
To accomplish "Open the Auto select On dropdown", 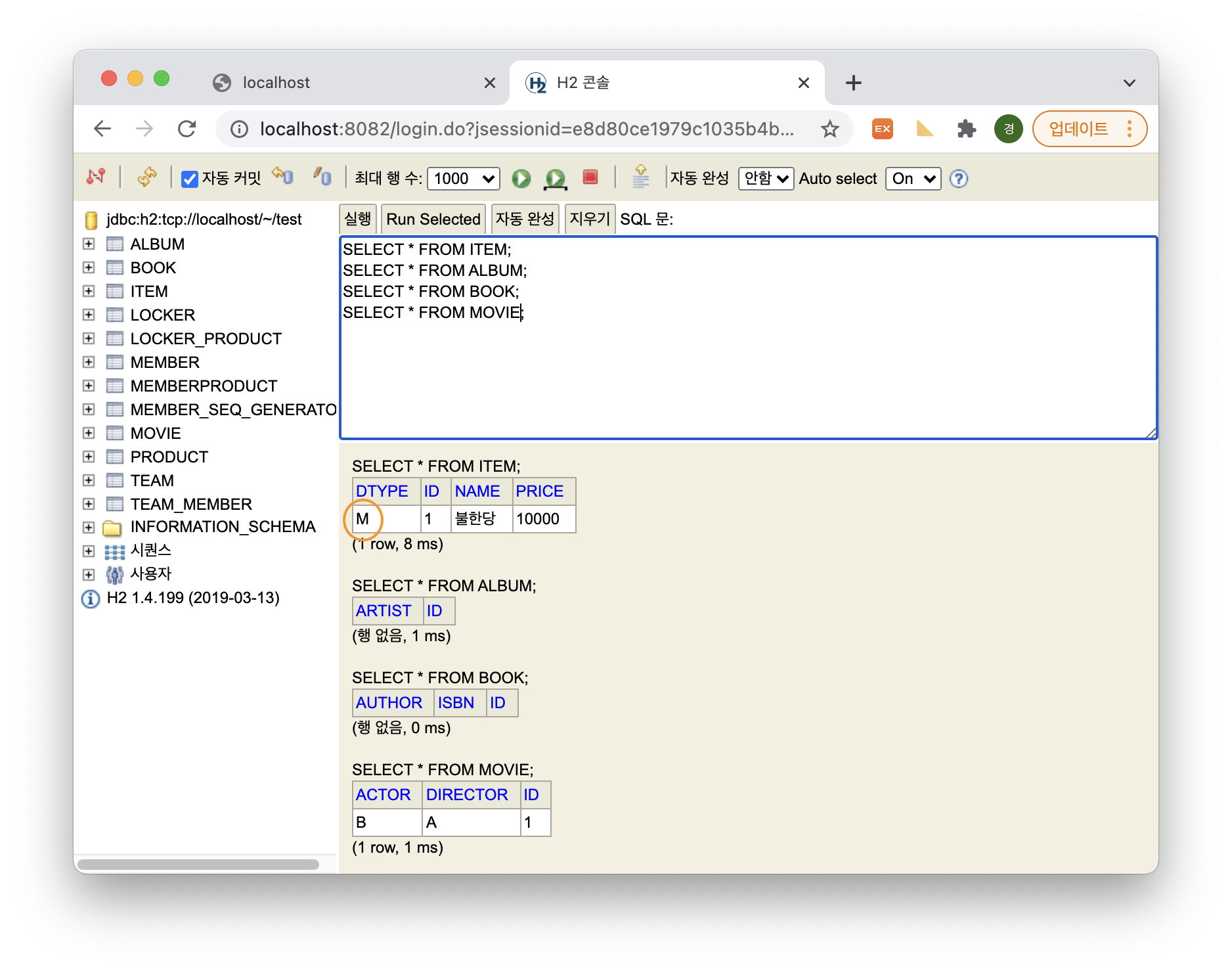I will point(913,179).
